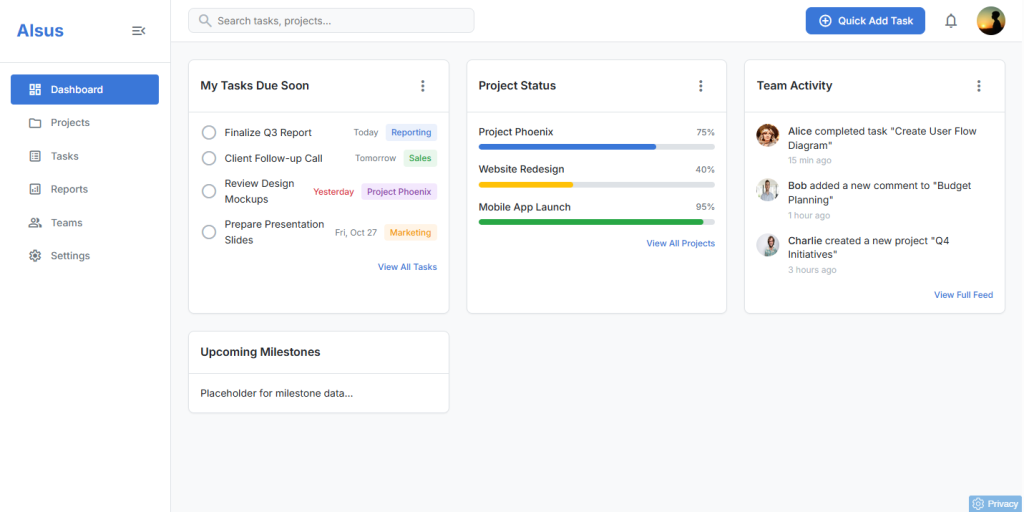Tick the Prepare Presentation Slides task circle
1024x512 pixels.
pyautogui.click(x=209, y=232)
